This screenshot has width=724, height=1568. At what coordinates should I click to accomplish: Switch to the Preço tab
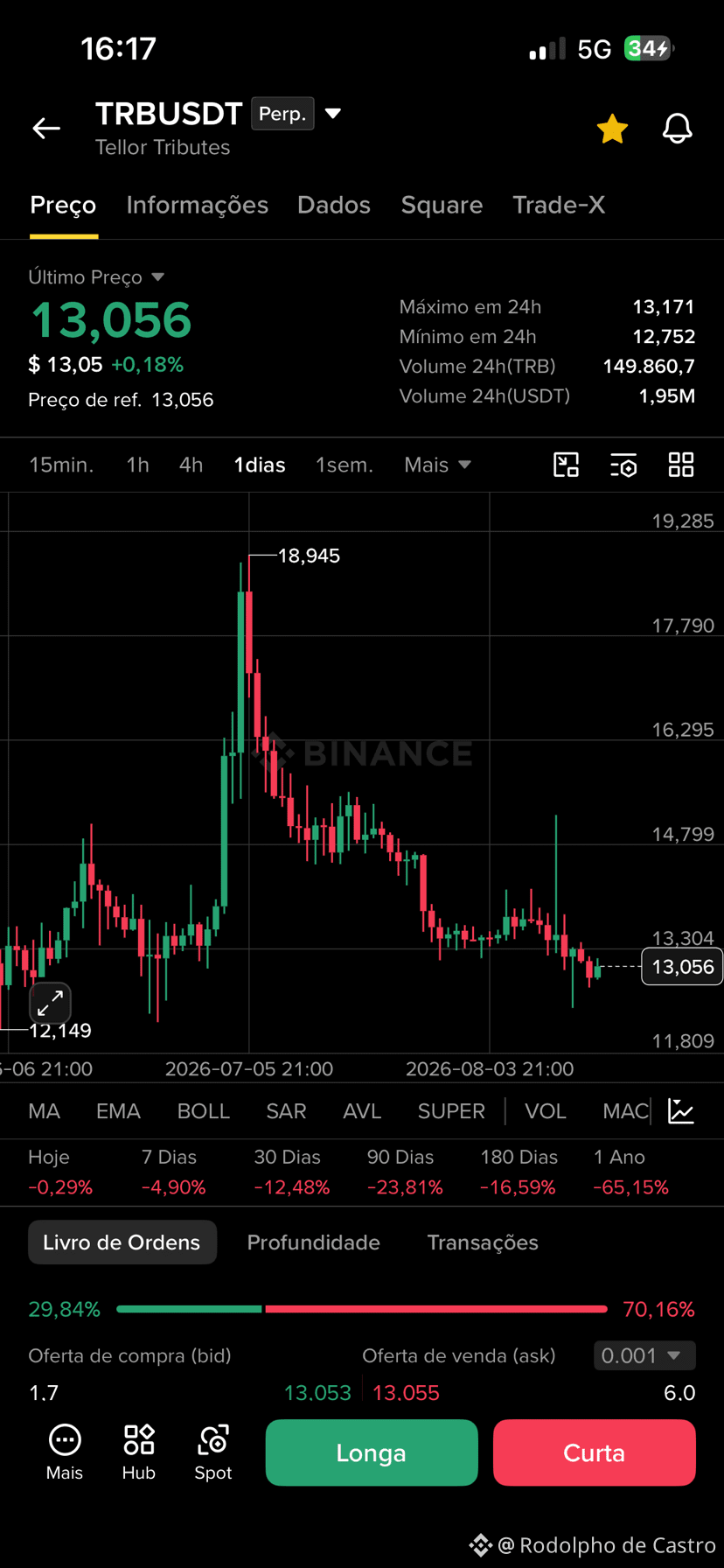63,205
